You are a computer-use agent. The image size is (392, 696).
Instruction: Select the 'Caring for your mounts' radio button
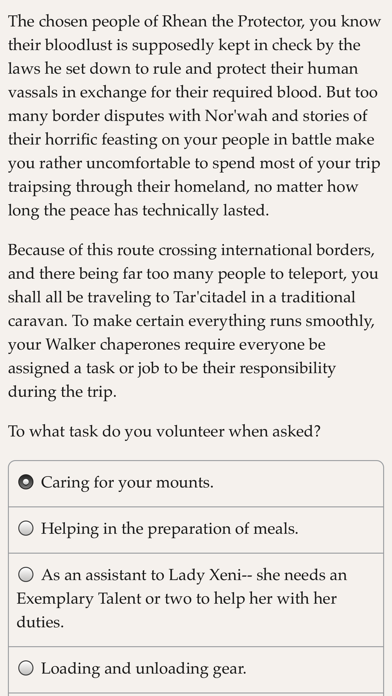pyautogui.click(x=26, y=482)
